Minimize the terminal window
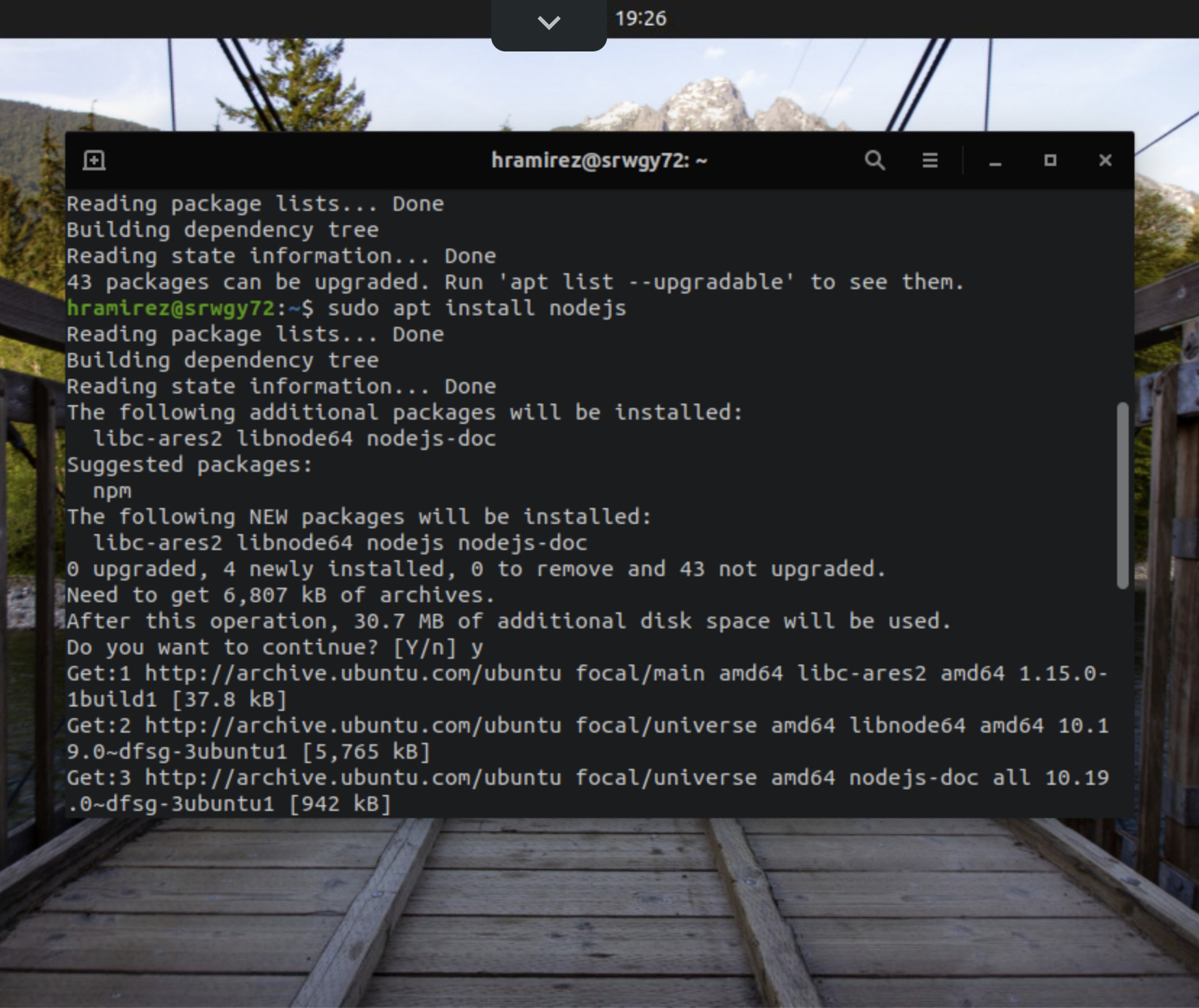This screenshot has height=1008, width=1199. pyautogui.click(x=995, y=161)
